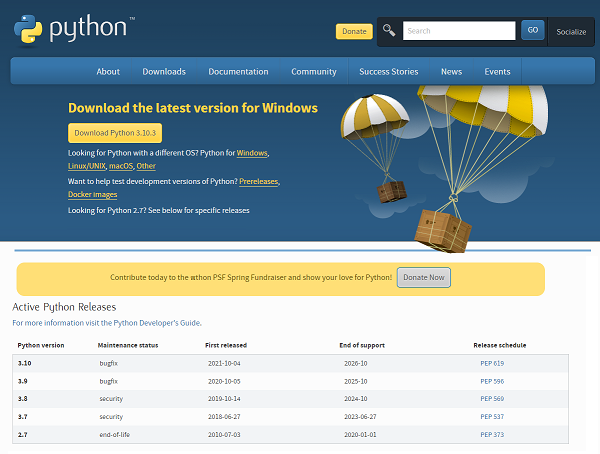Open PEP 569 release schedule
Screen dimensions: 600x454
click(492, 399)
